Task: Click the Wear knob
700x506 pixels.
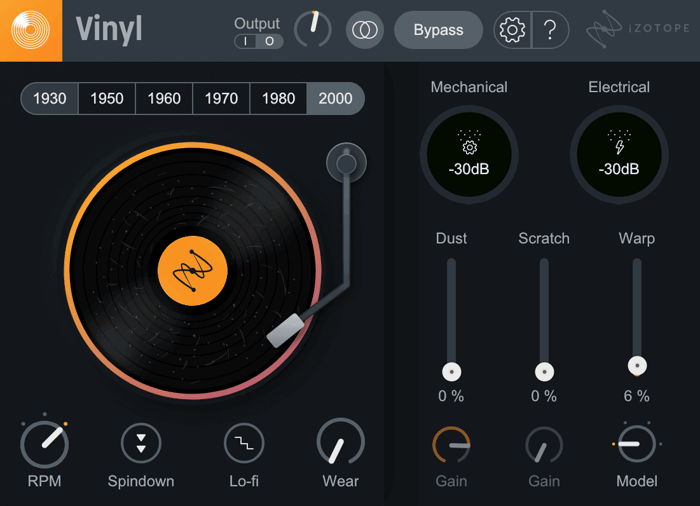Action: click(341, 442)
